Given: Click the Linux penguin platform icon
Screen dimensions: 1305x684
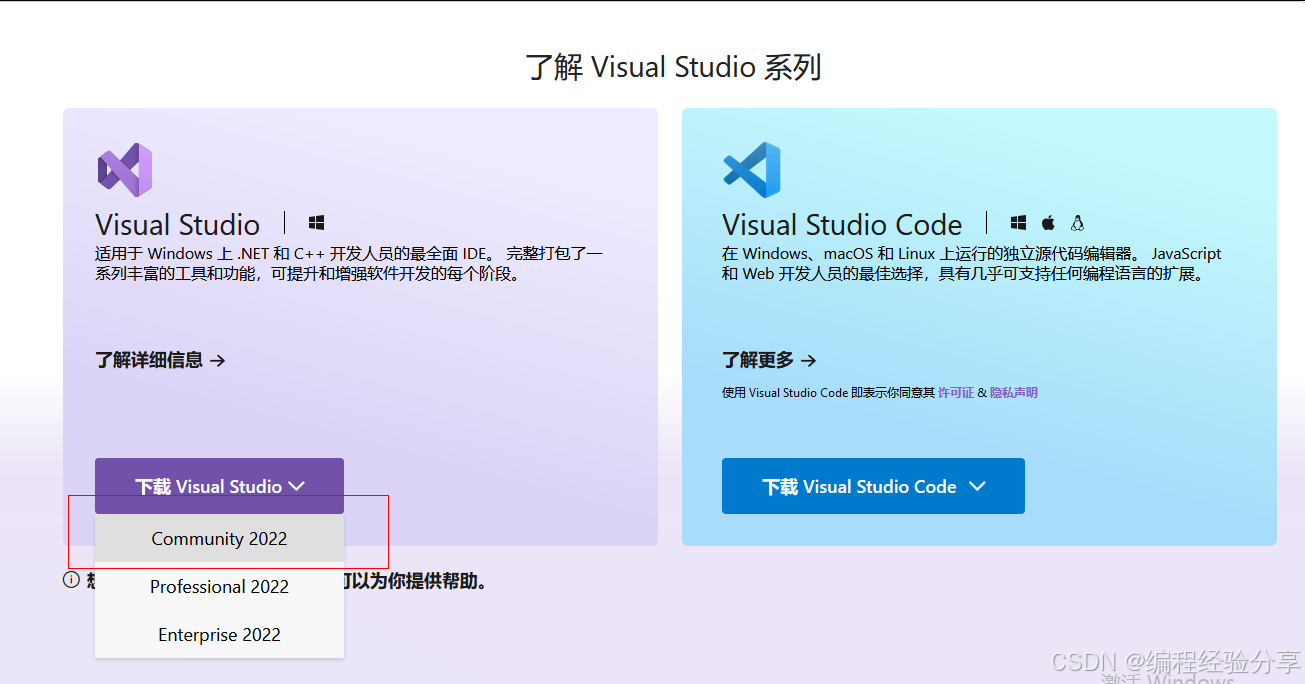Looking at the screenshot, I should click(x=1077, y=223).
